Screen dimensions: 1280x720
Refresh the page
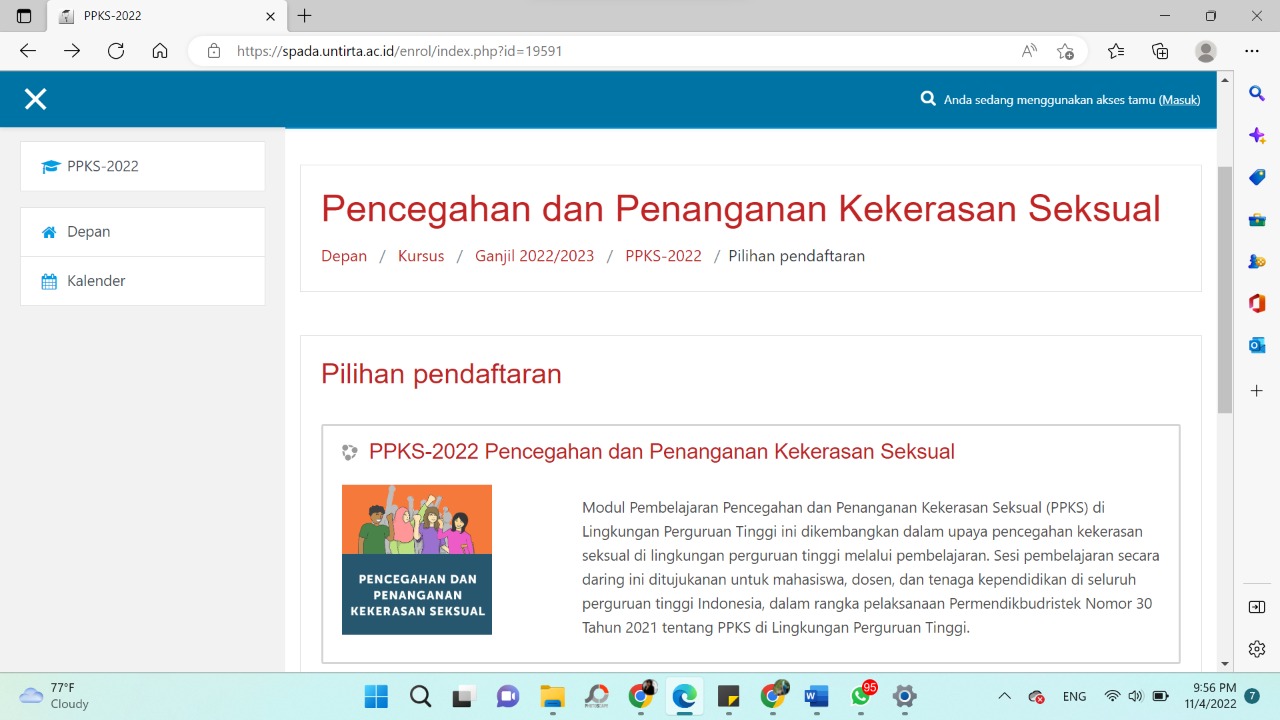(x=116, y=51)
